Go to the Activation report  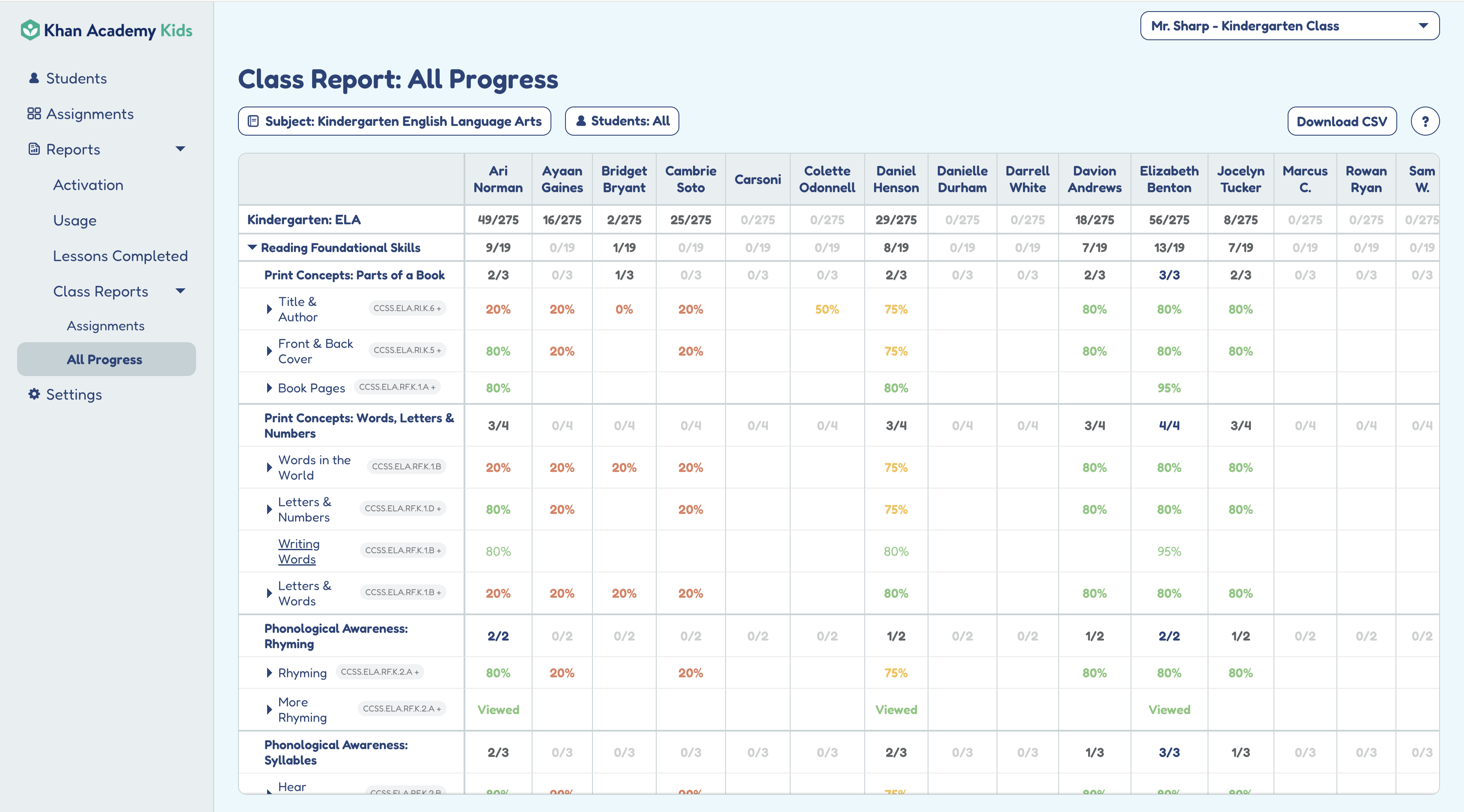click(88, 185)
